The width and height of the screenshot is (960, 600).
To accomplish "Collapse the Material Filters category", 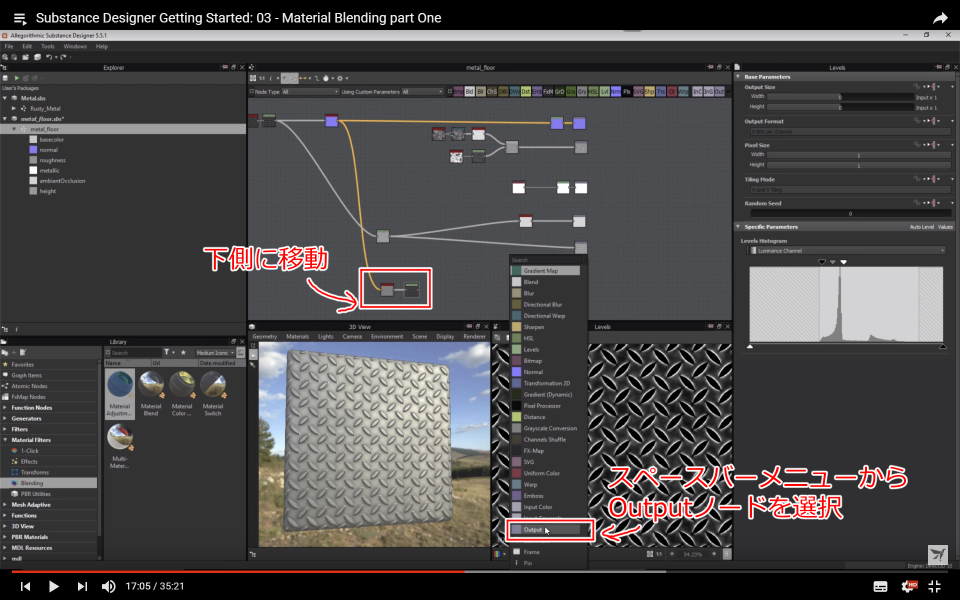I will [5, 440].
